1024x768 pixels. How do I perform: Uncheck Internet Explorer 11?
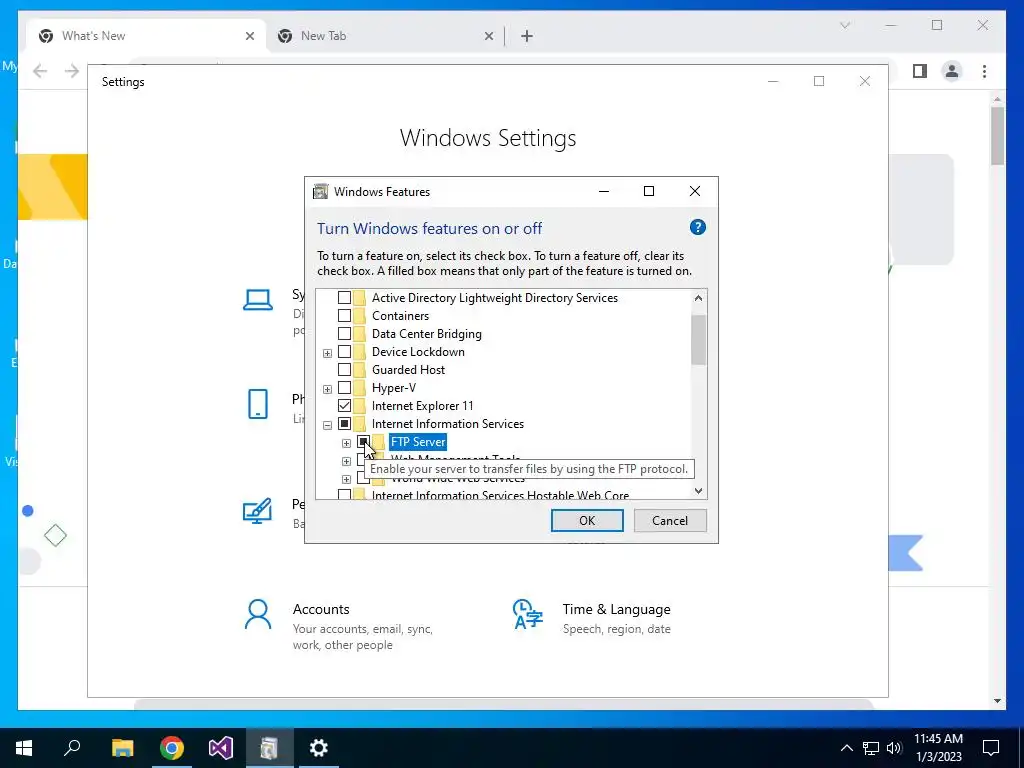(x=344, y=406)
